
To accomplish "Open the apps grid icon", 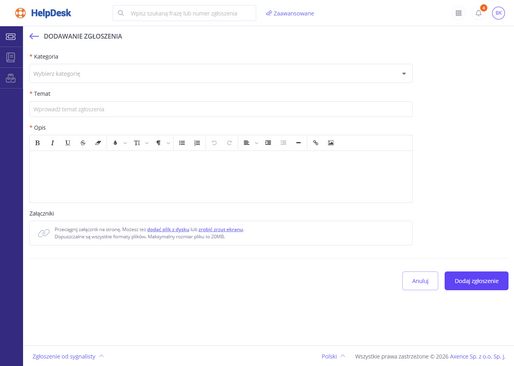I will pyautogui.click(x=459, y=13).
